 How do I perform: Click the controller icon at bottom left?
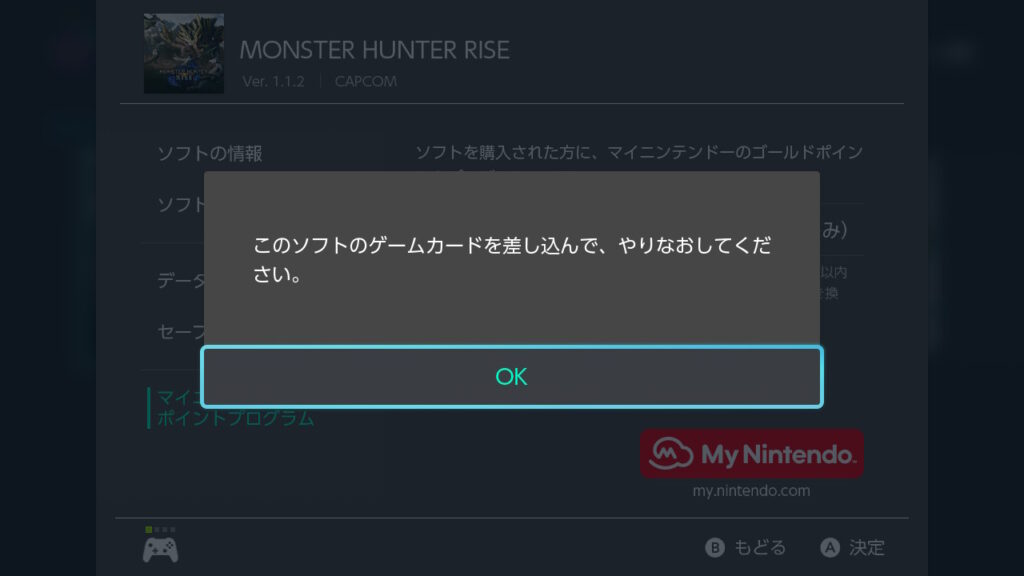[161, 549]
